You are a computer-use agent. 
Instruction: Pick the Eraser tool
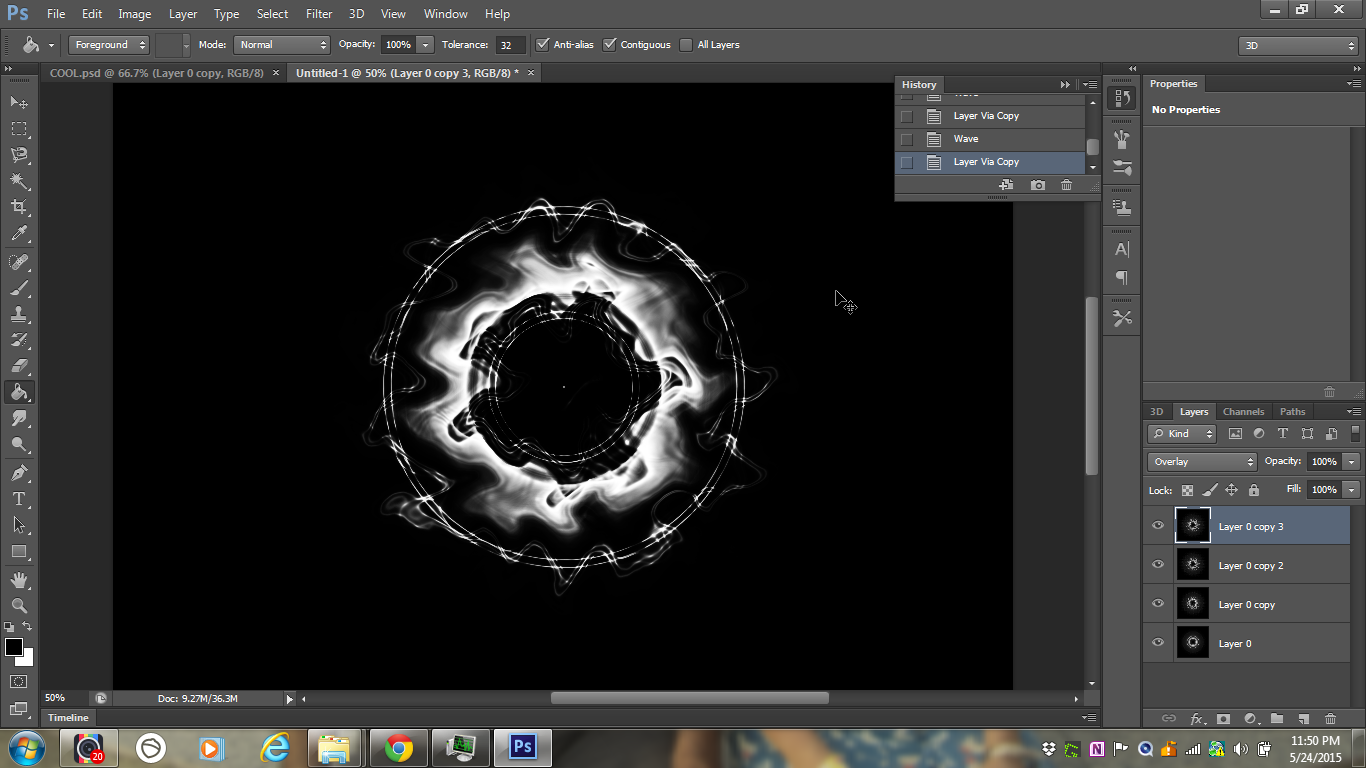[x=19, y=366]
